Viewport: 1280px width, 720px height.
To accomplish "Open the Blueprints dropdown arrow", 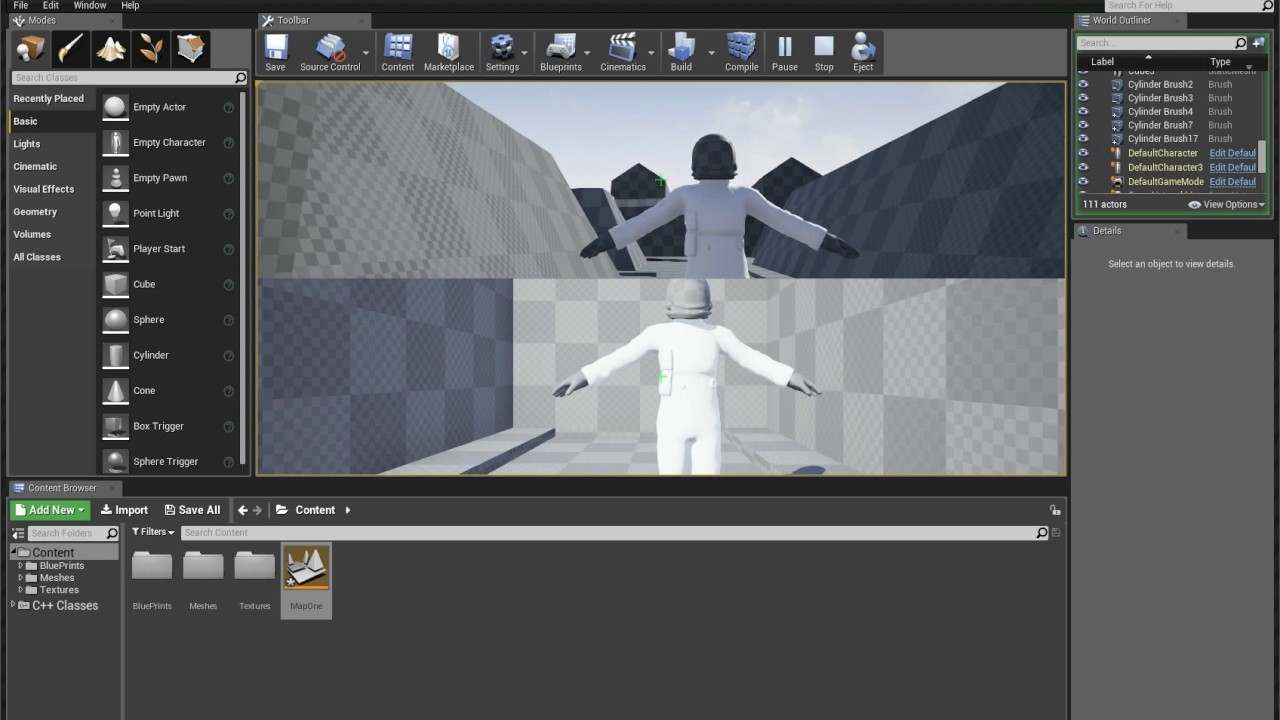I will click(587, 53).
